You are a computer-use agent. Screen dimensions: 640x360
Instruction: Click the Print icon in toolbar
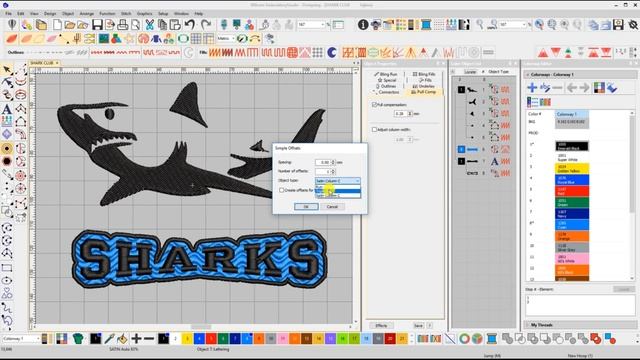click(x=122, y=25)
